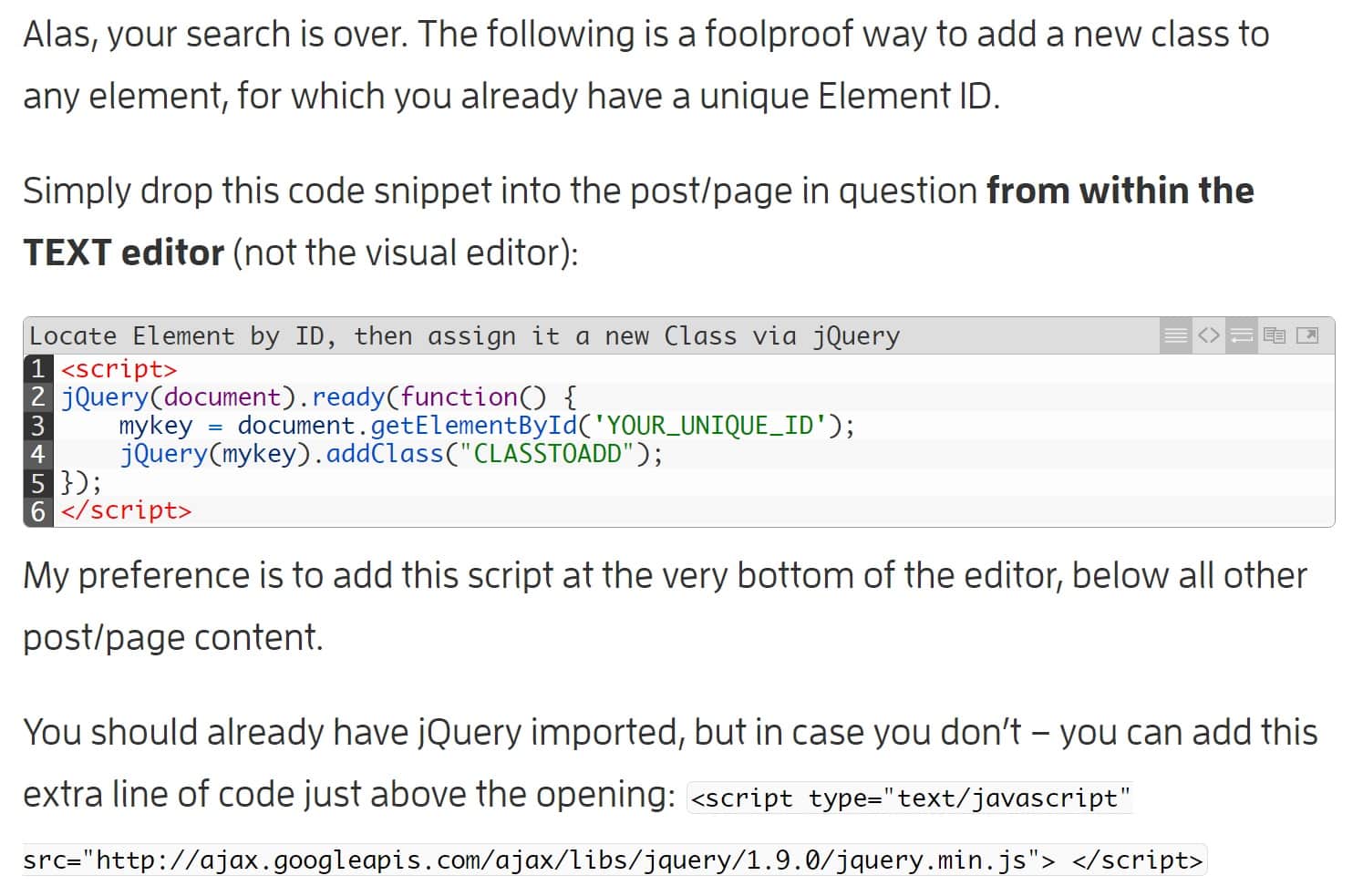Viewport: 1363px width, 896px height.
Task: Click the duplicate pages copy icon
Action: tap(1275, 335)
